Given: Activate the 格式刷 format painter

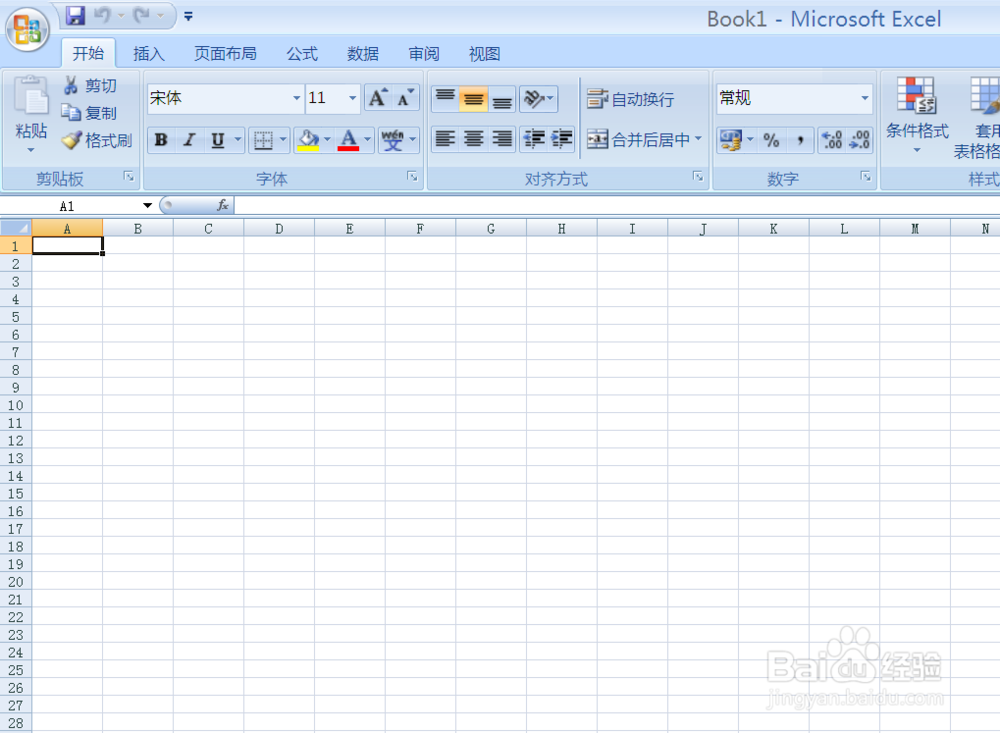Looking at the screenshot, I should [97, 140].
